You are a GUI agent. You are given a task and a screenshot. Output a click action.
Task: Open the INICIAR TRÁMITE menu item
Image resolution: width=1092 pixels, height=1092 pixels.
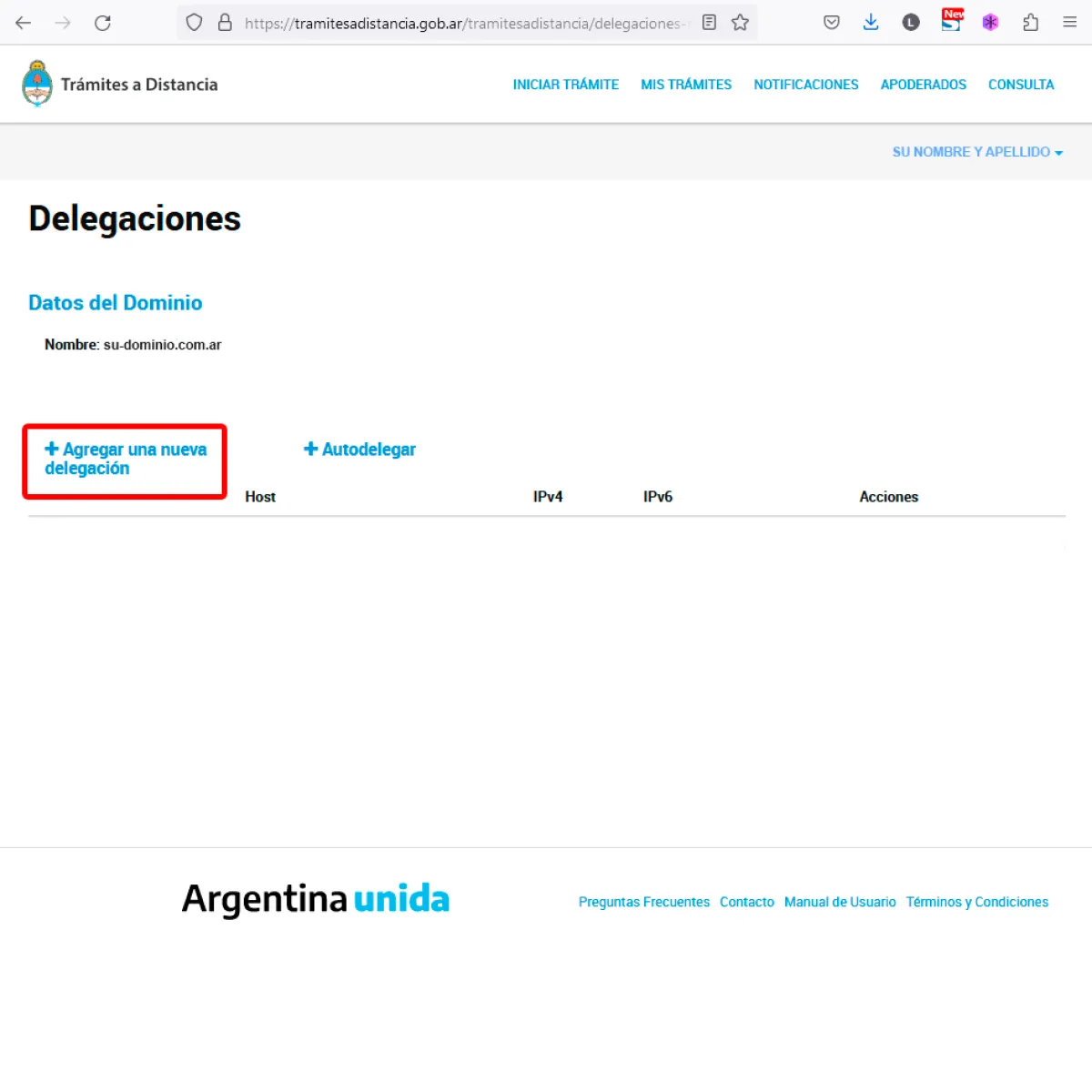pos(566,85)
